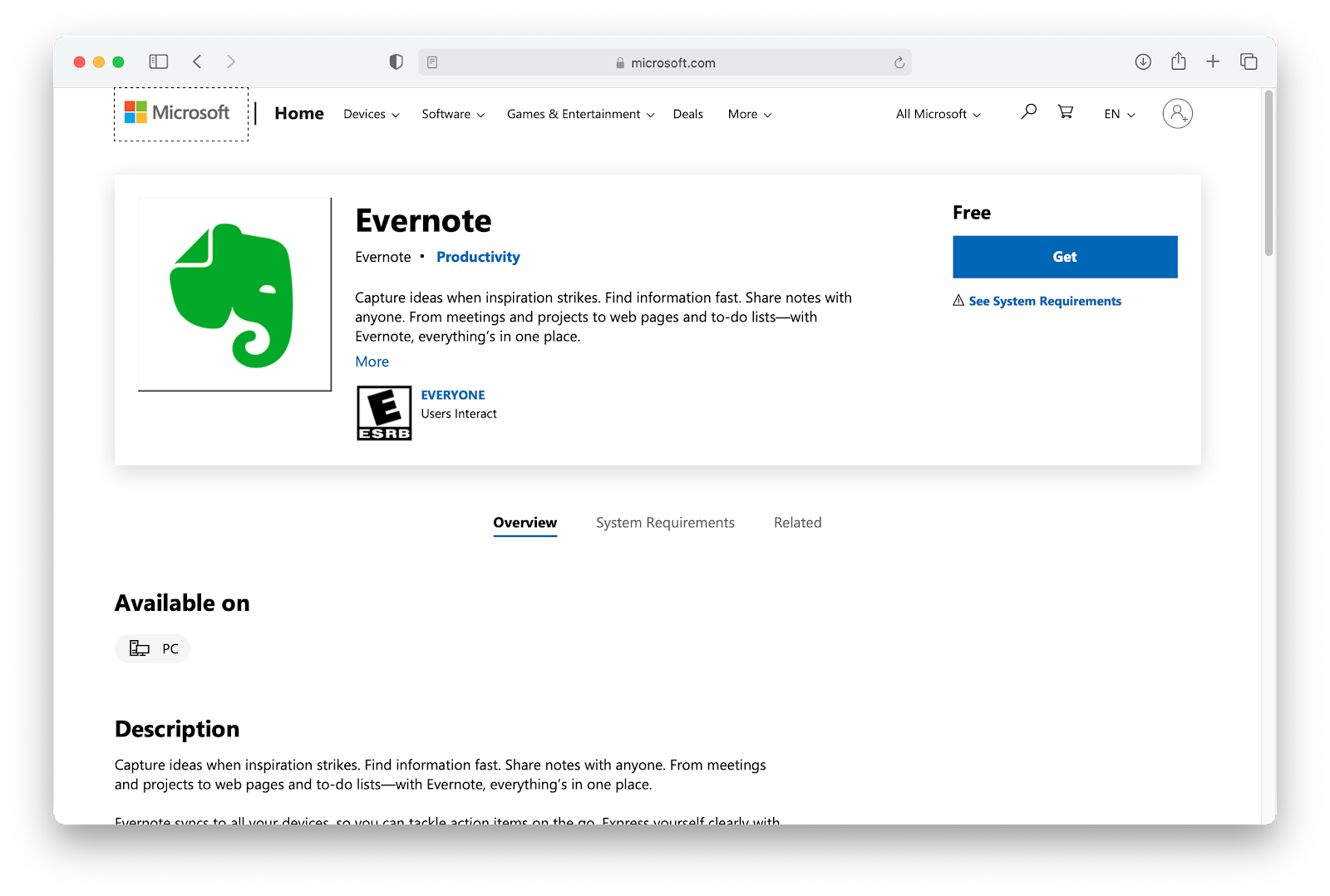Screen dimensions: 1330x896
Task: Go to the Home link
Action: (x=299, y=114)
